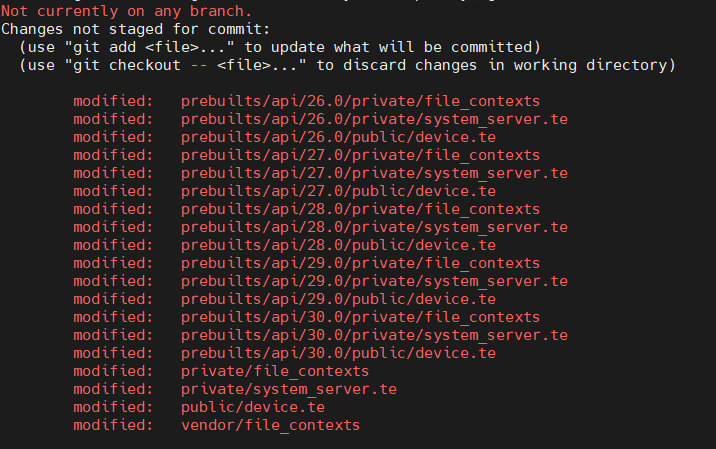
Task: Click prebuilts/api/27.0/private/system_server.te path
Action: click(374, 173)
